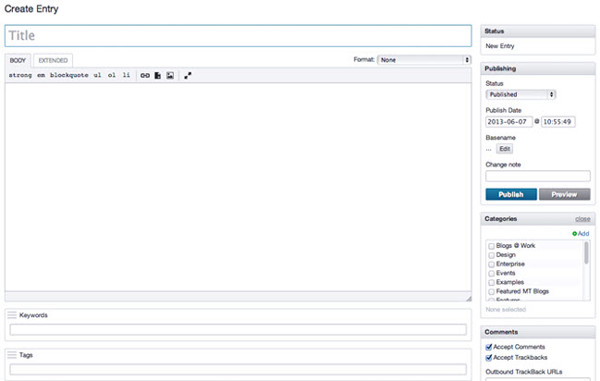Screen dimensions: 600x381
Task: Click the Preview button
Action: point(564,194)
